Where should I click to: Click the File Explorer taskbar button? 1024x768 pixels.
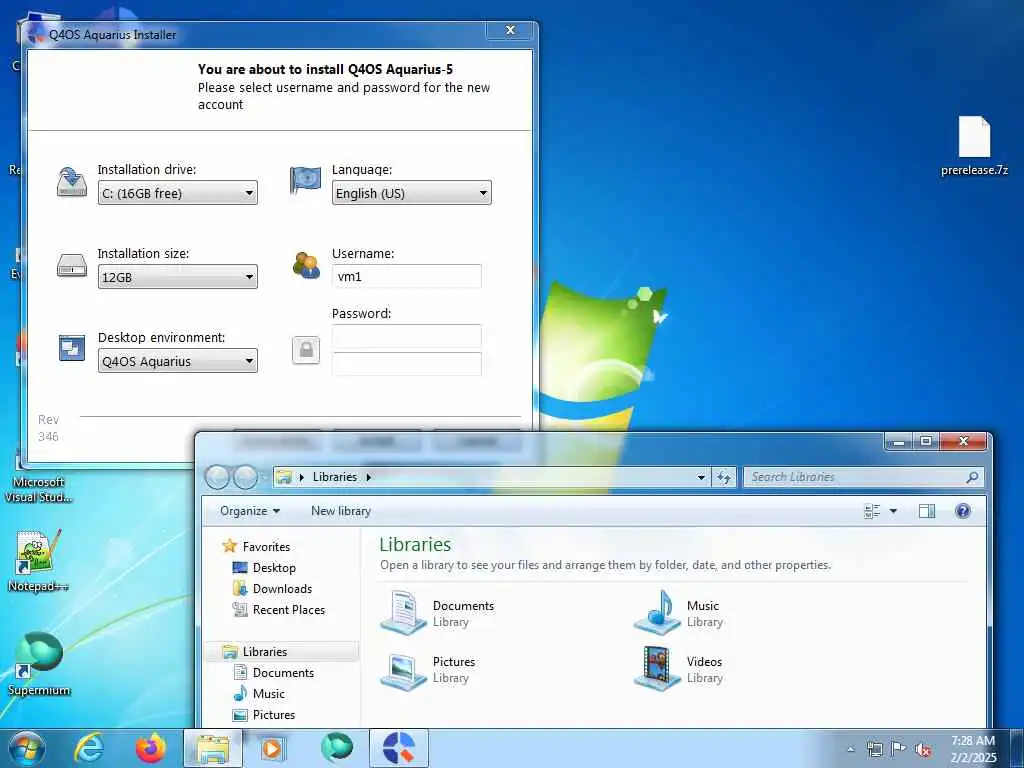click(213, 748)
